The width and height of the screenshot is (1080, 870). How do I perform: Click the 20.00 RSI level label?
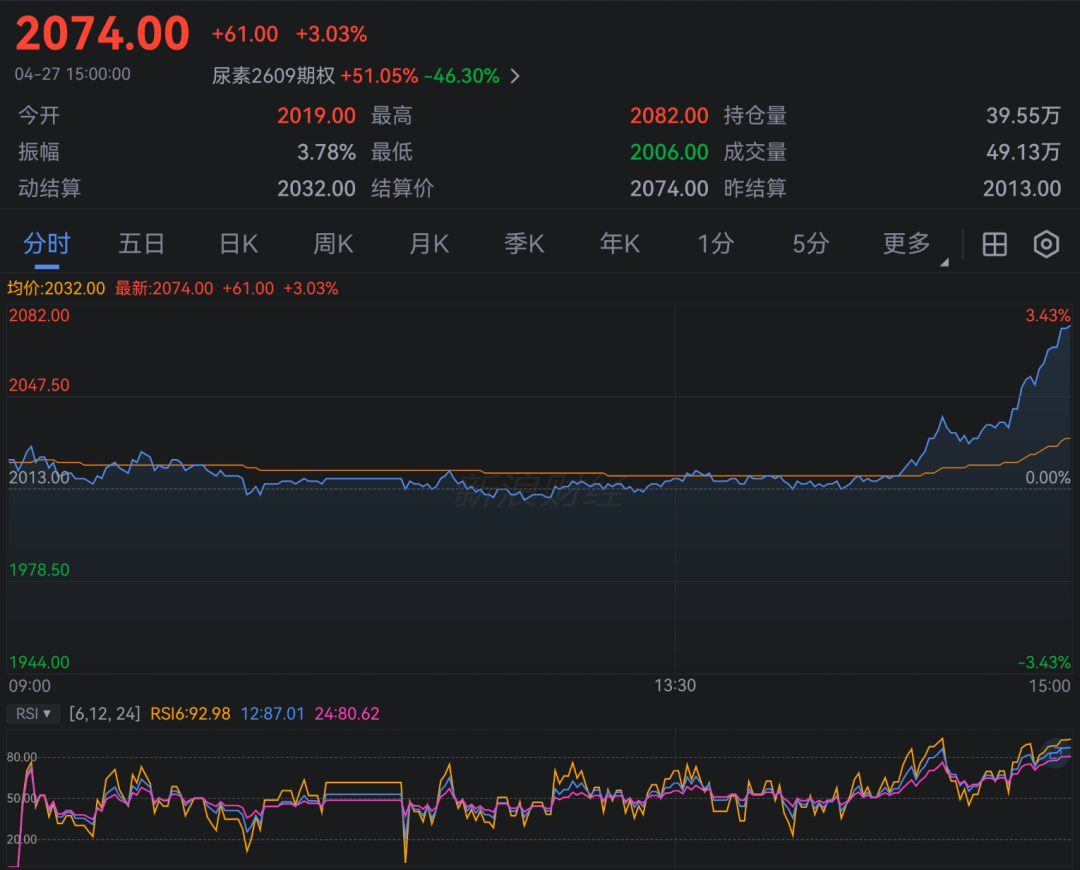(x=22, y=839)
